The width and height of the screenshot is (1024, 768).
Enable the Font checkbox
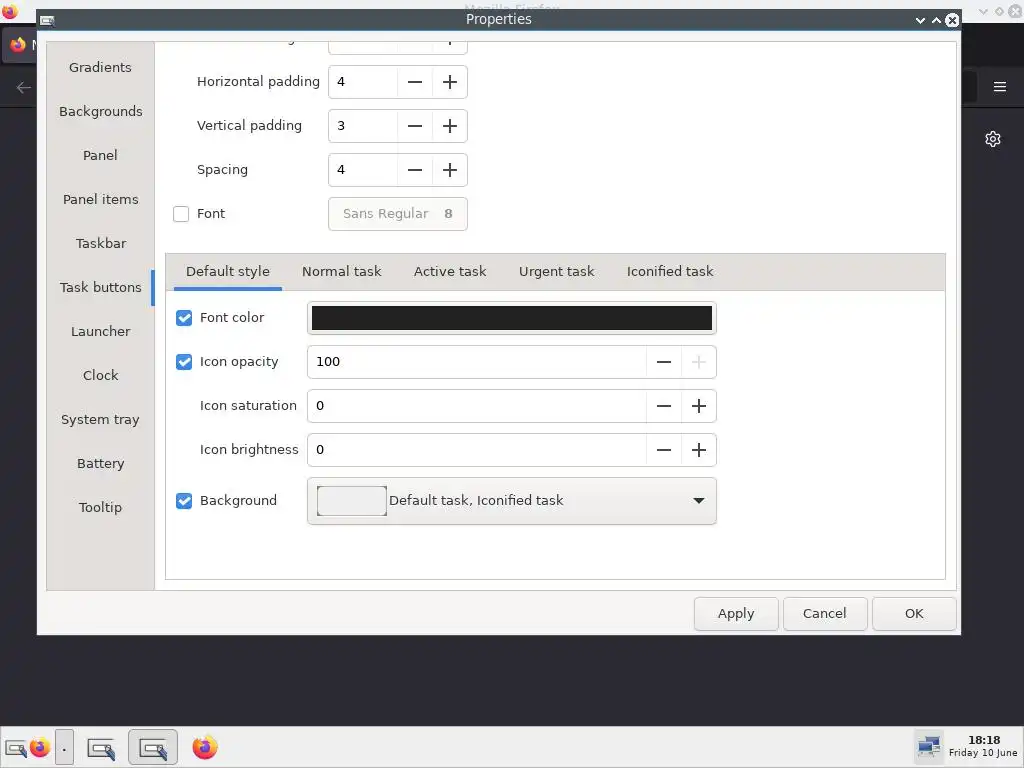point(181,214)
